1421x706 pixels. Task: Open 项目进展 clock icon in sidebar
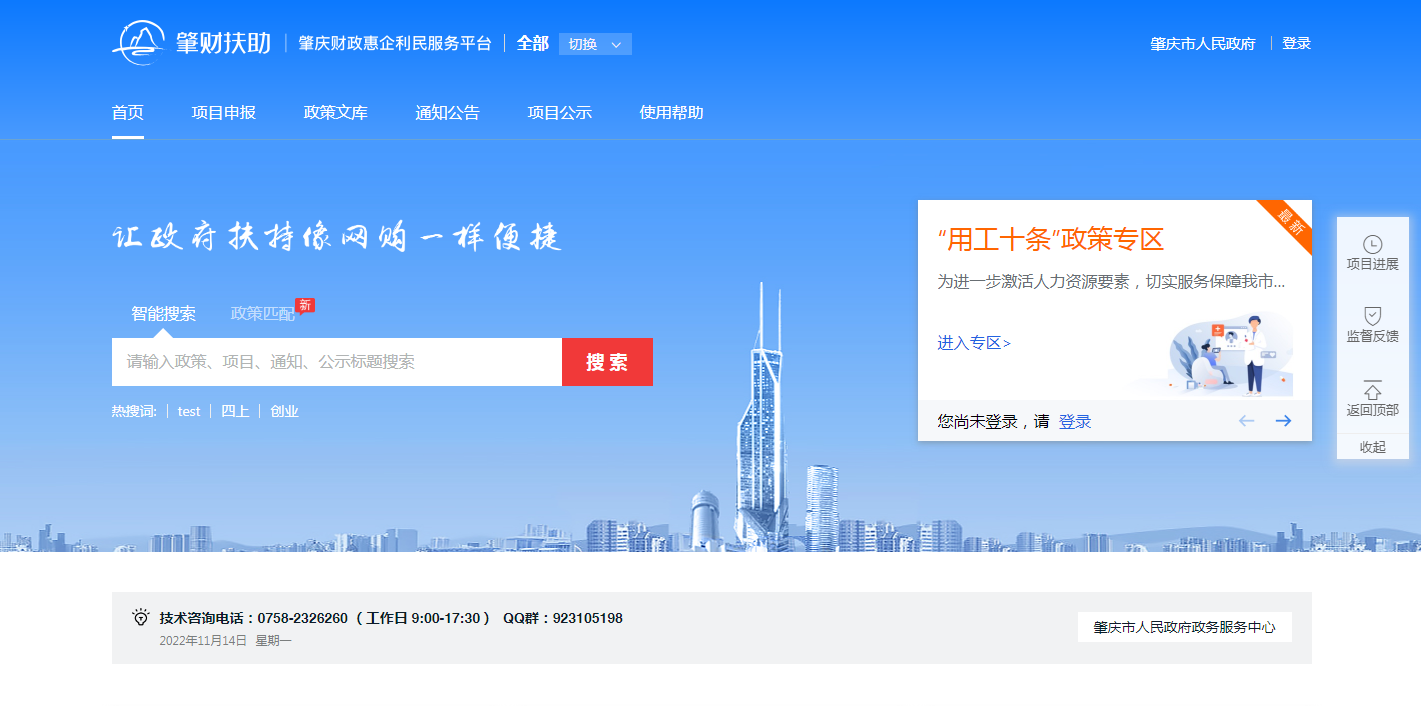coord(1372,244)
